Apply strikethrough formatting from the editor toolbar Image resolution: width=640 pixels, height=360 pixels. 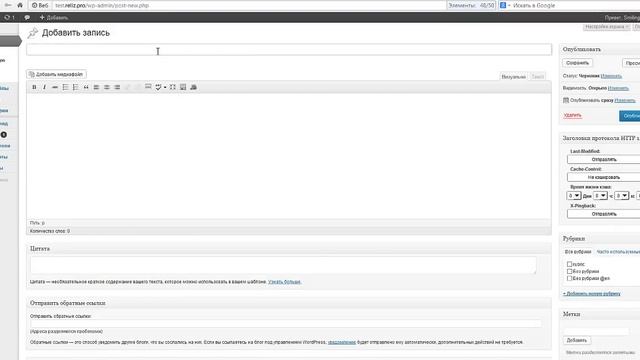click(55, 87)
